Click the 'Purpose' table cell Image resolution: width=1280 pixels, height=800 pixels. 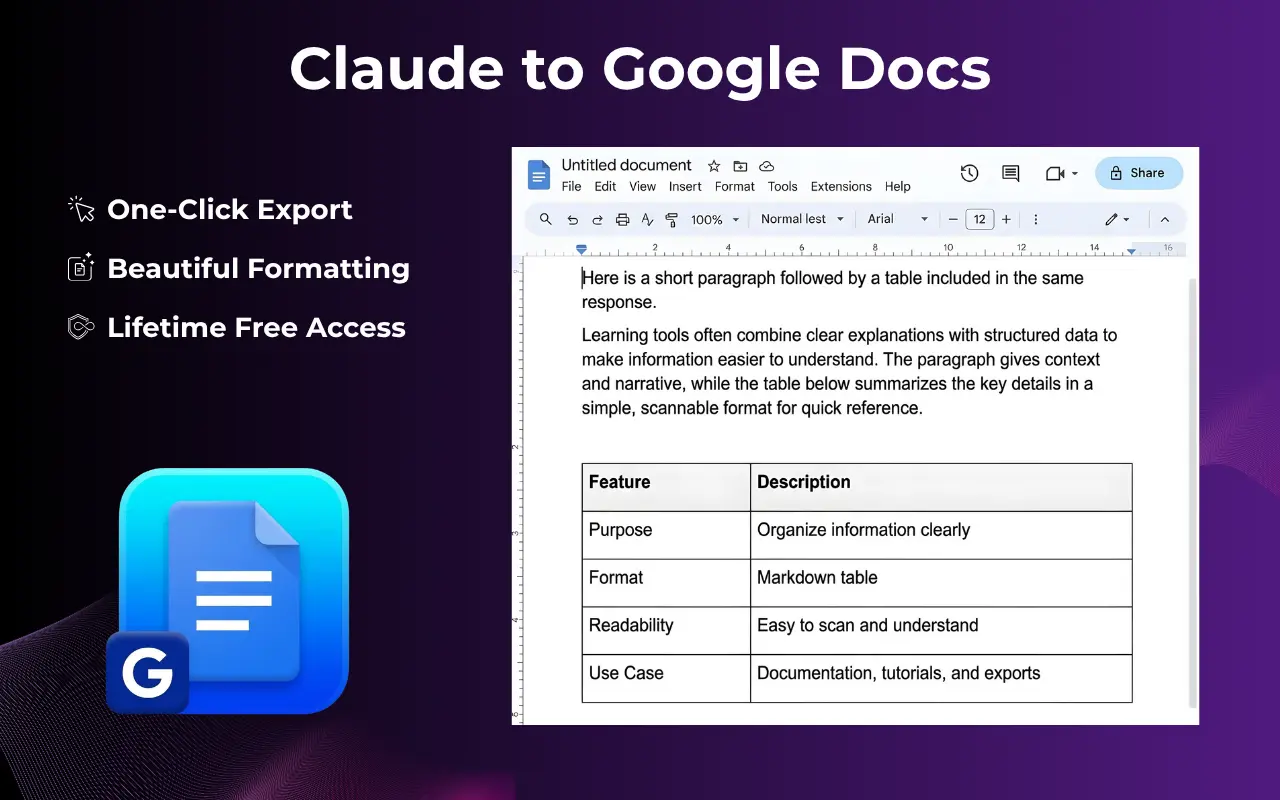click(666, 535)
